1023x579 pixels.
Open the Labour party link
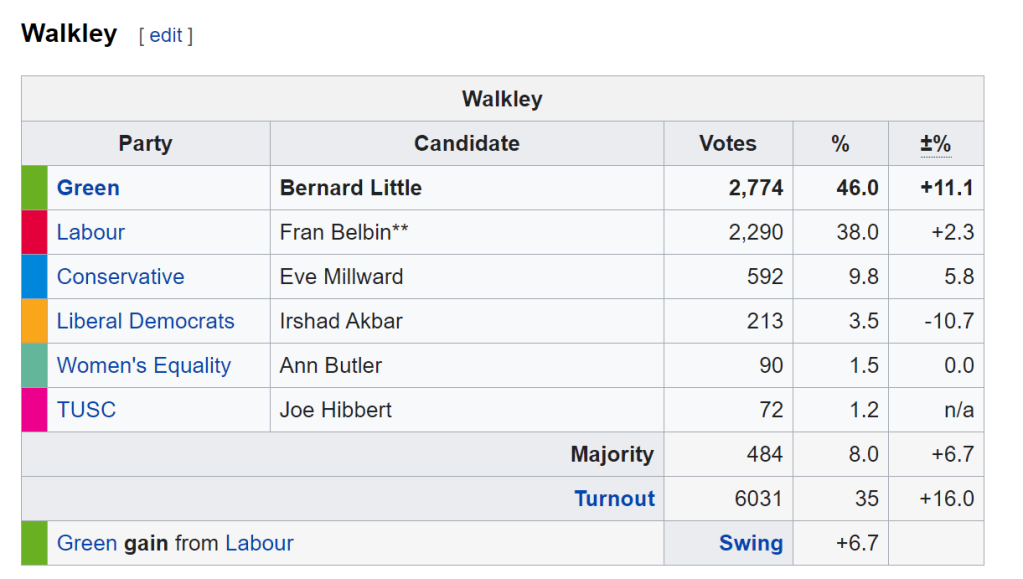coord(91,232)
